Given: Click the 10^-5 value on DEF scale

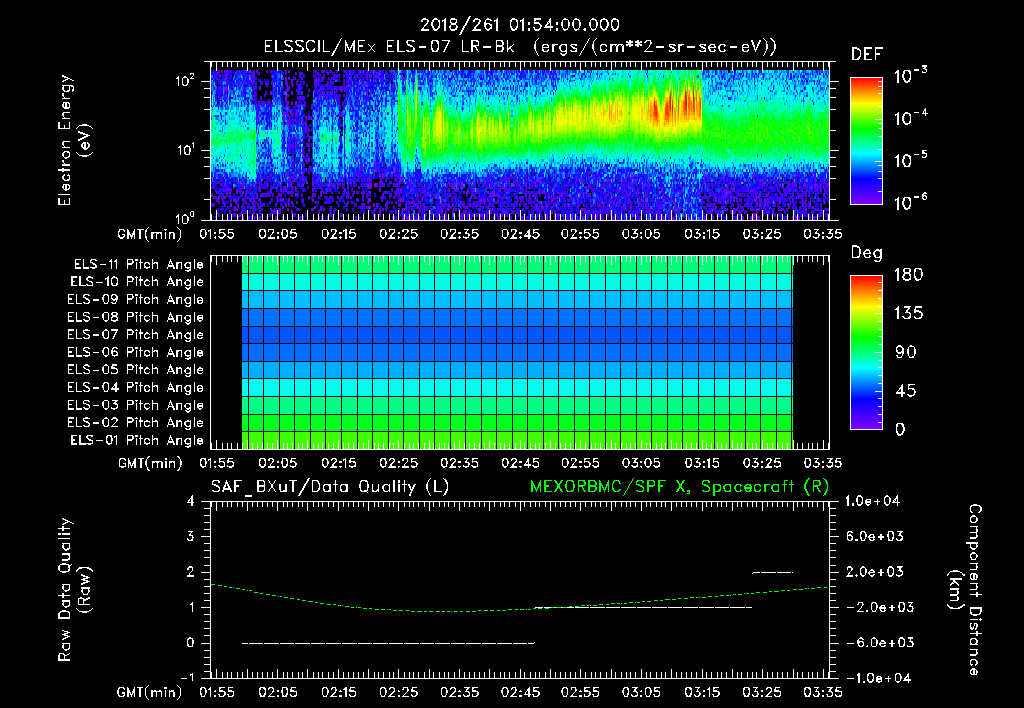Looking at the screenshot, I should click(x=910, y=159).
